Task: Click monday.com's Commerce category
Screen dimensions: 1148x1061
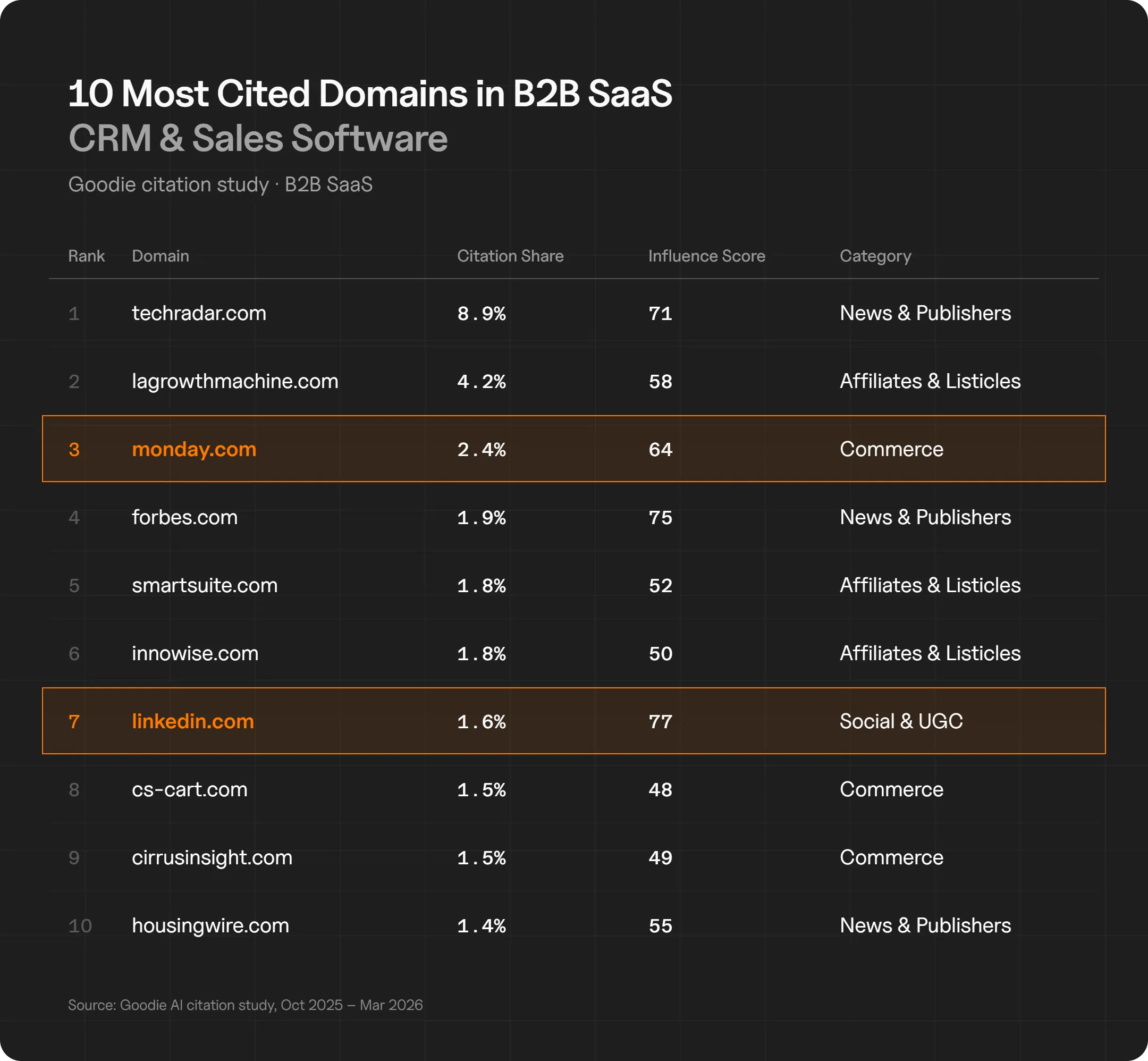Action: pyautogui.click(x=891, y=450)
